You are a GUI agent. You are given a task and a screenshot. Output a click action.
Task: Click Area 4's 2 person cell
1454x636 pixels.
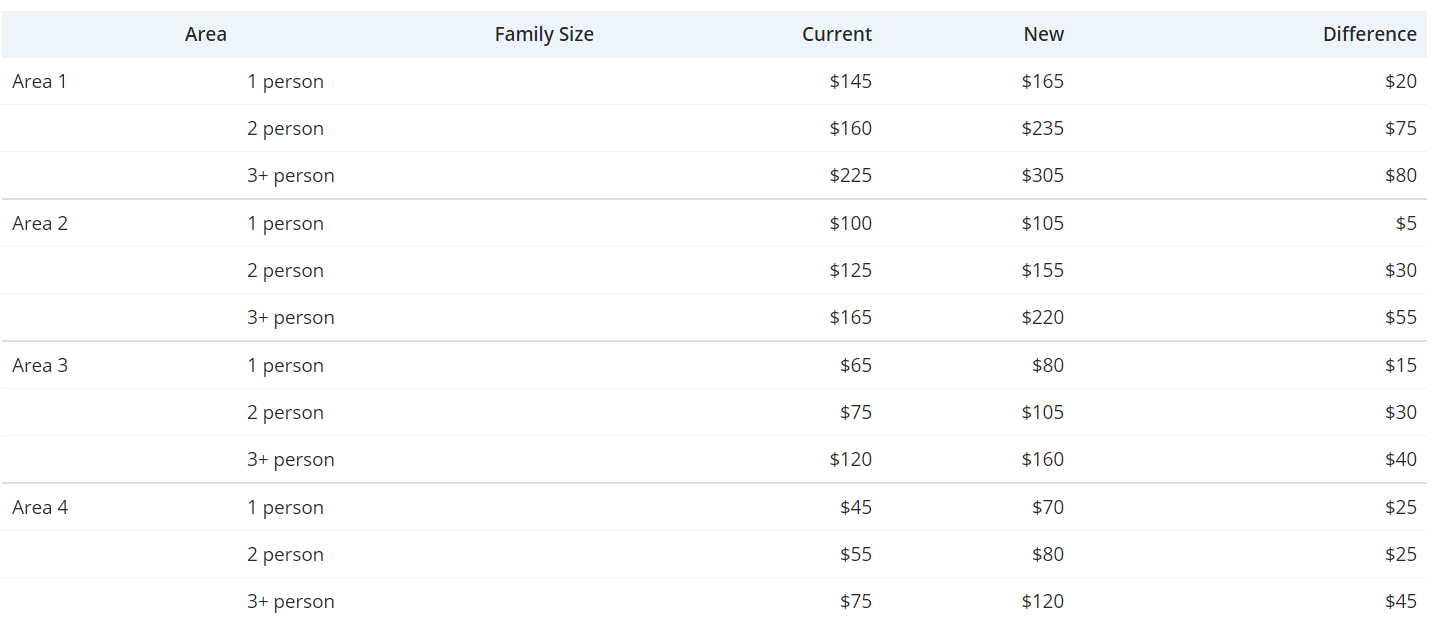[285, 554]
